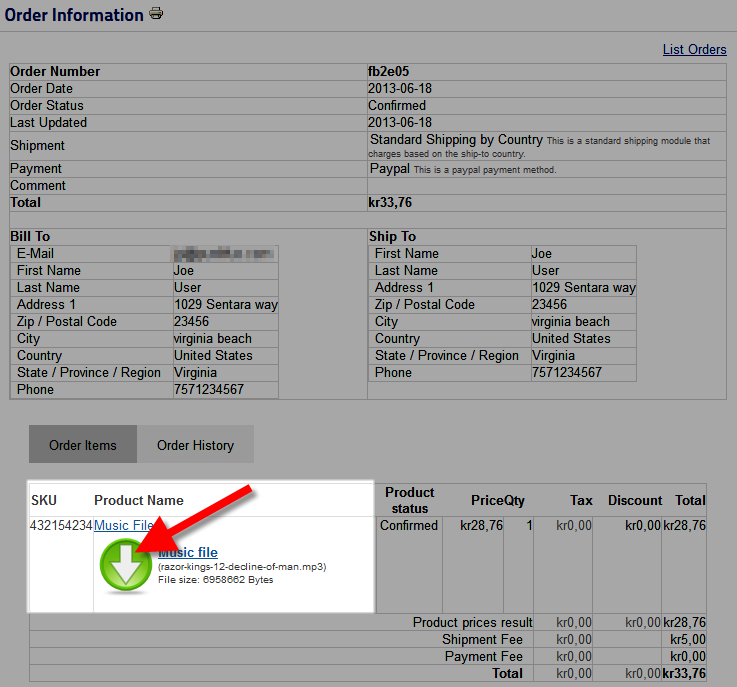This screenshot has height=687, width=737.
Task: Click the Shipment Fee total kr5,00
Action: pyautogui.click(x=687, y=639)
